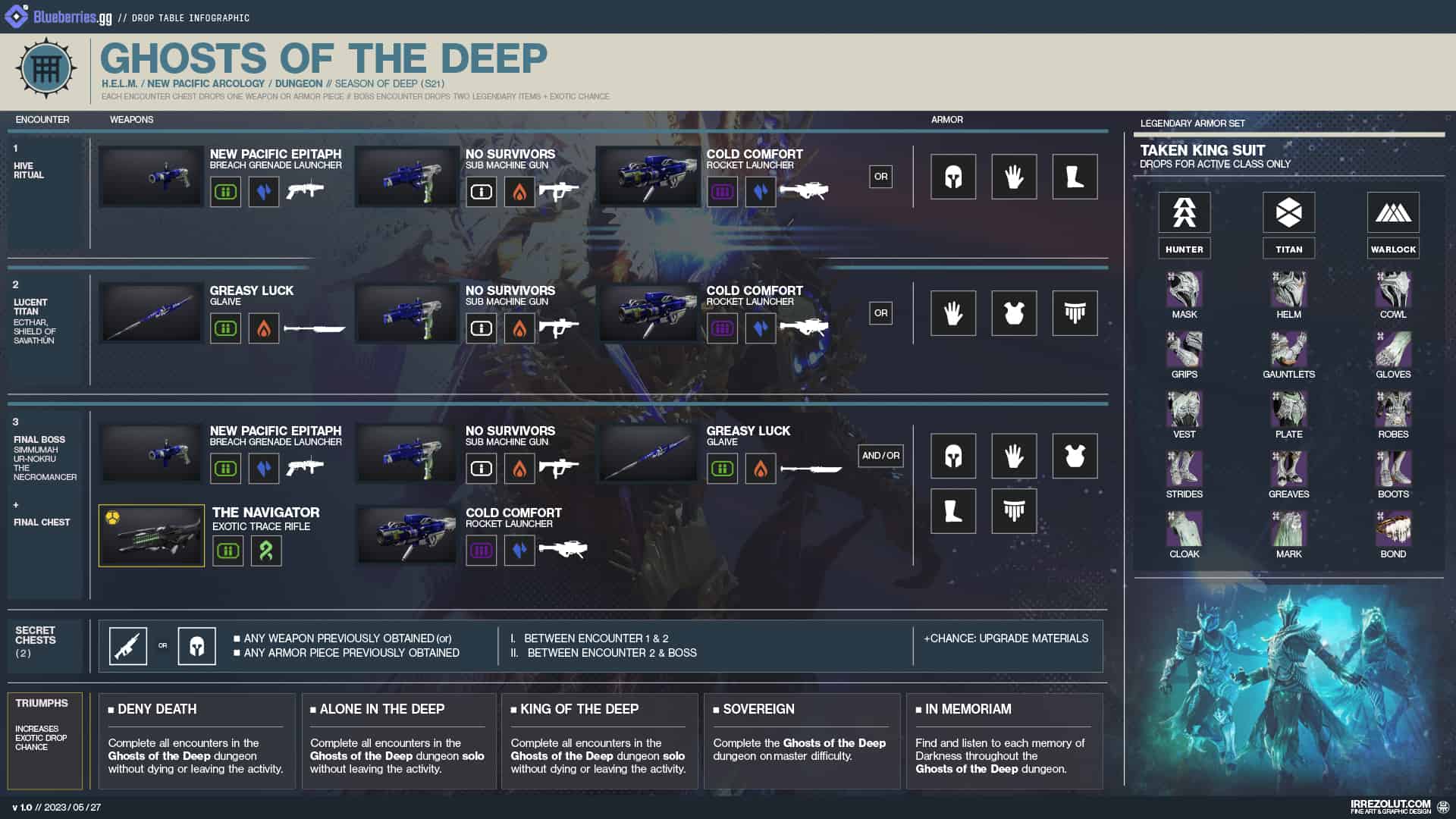The image size is (1456, 819).
Task: Select the Cold Comfort thumbnail in Lucent Titan row
Action: [648, 313]
